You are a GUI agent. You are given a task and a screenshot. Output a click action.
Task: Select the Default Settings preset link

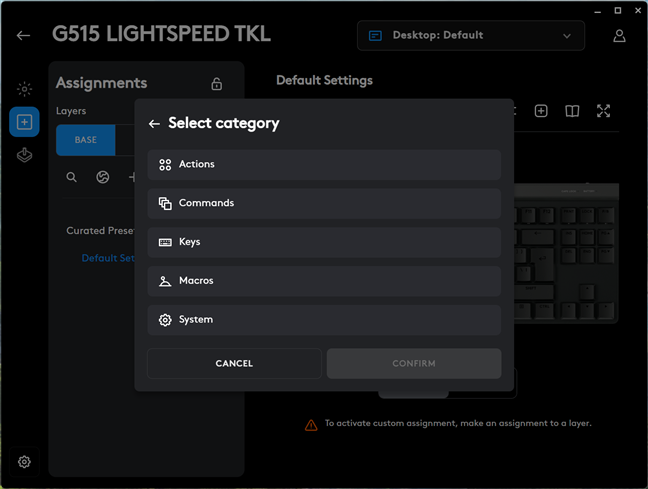point(108,258)
